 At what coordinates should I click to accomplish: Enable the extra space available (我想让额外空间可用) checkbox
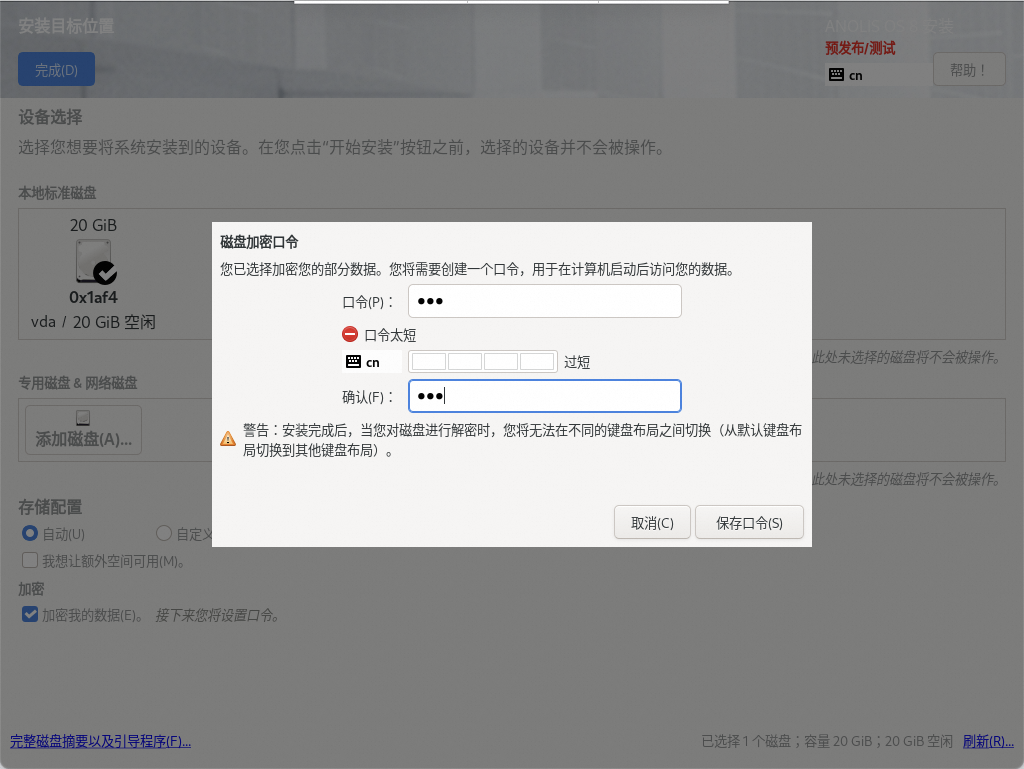click(30, 561)
